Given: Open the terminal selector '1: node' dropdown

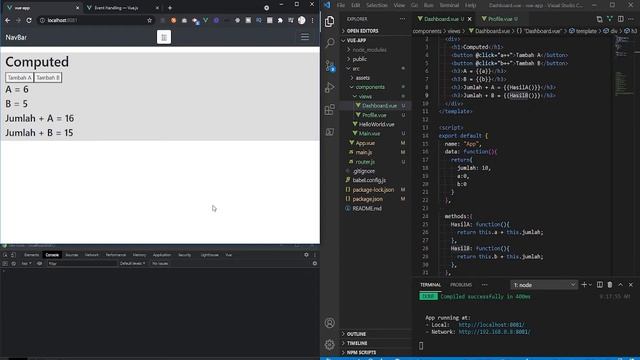Looking at the screenshot, I should coord(544,285).
